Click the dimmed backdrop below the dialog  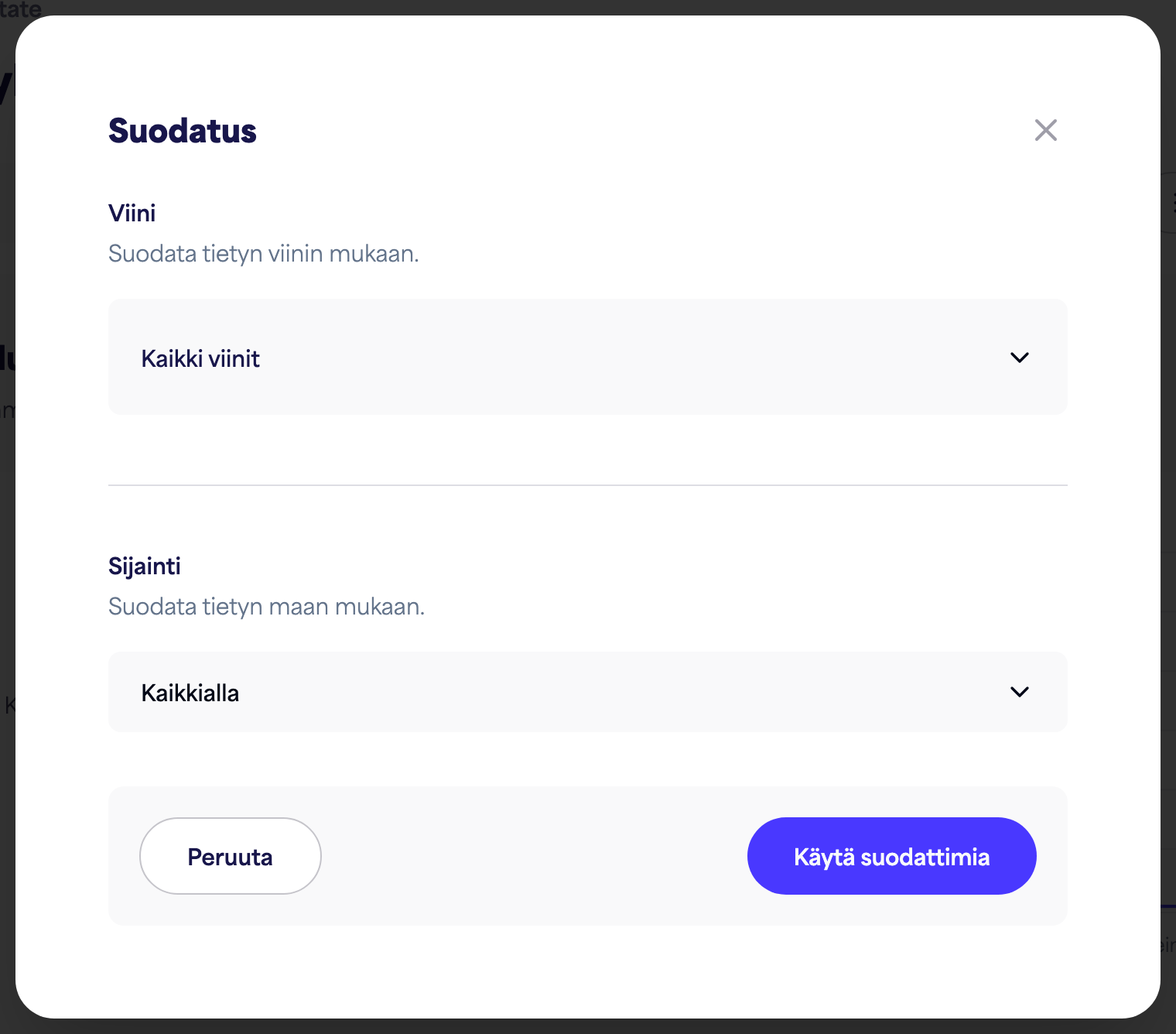588,1027
